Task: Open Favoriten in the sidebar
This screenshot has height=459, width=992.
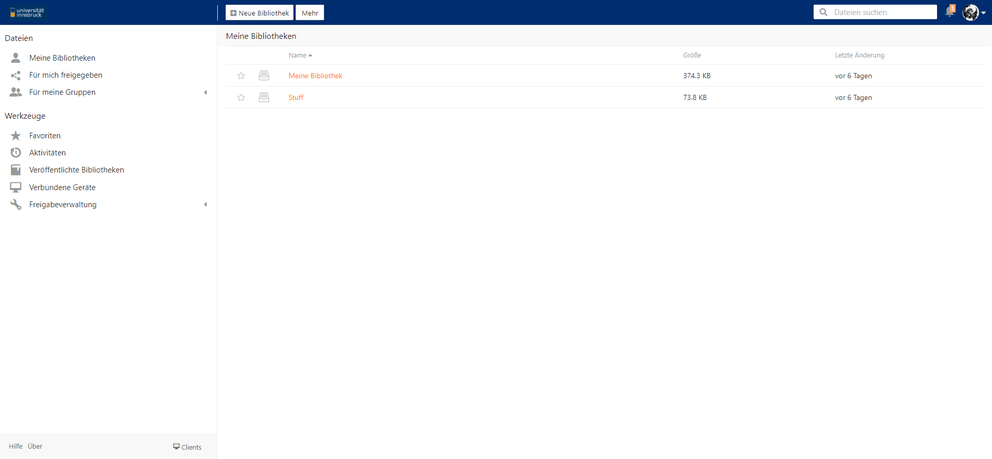Action: pos(45,136)
